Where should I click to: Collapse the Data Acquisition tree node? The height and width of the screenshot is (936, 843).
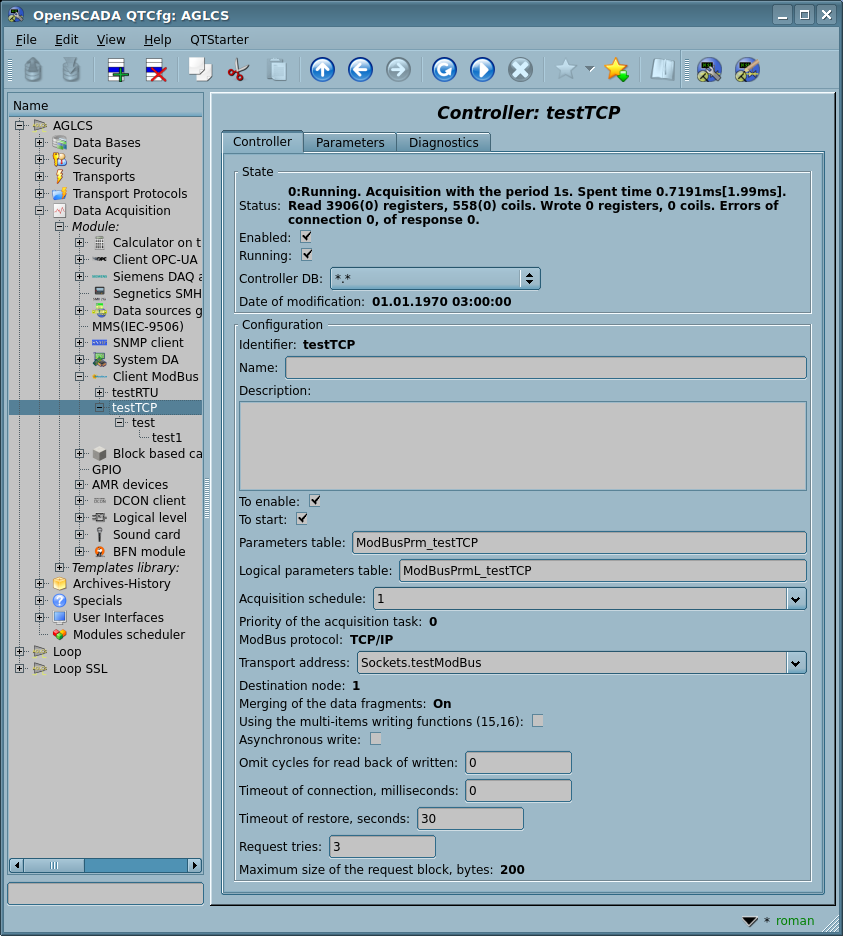[39, 211]
